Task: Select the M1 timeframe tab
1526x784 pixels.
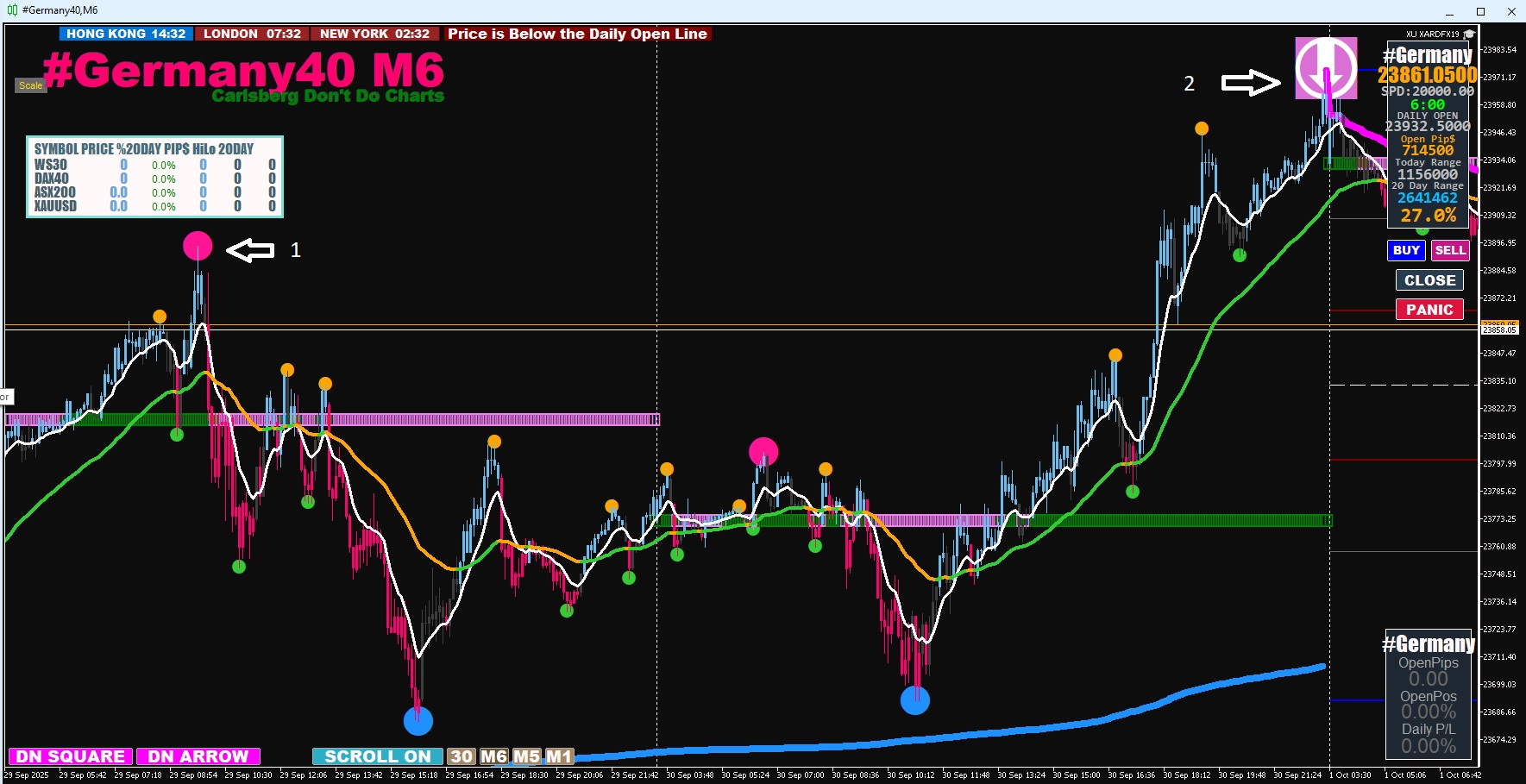Action: click(x=559, y=756)
